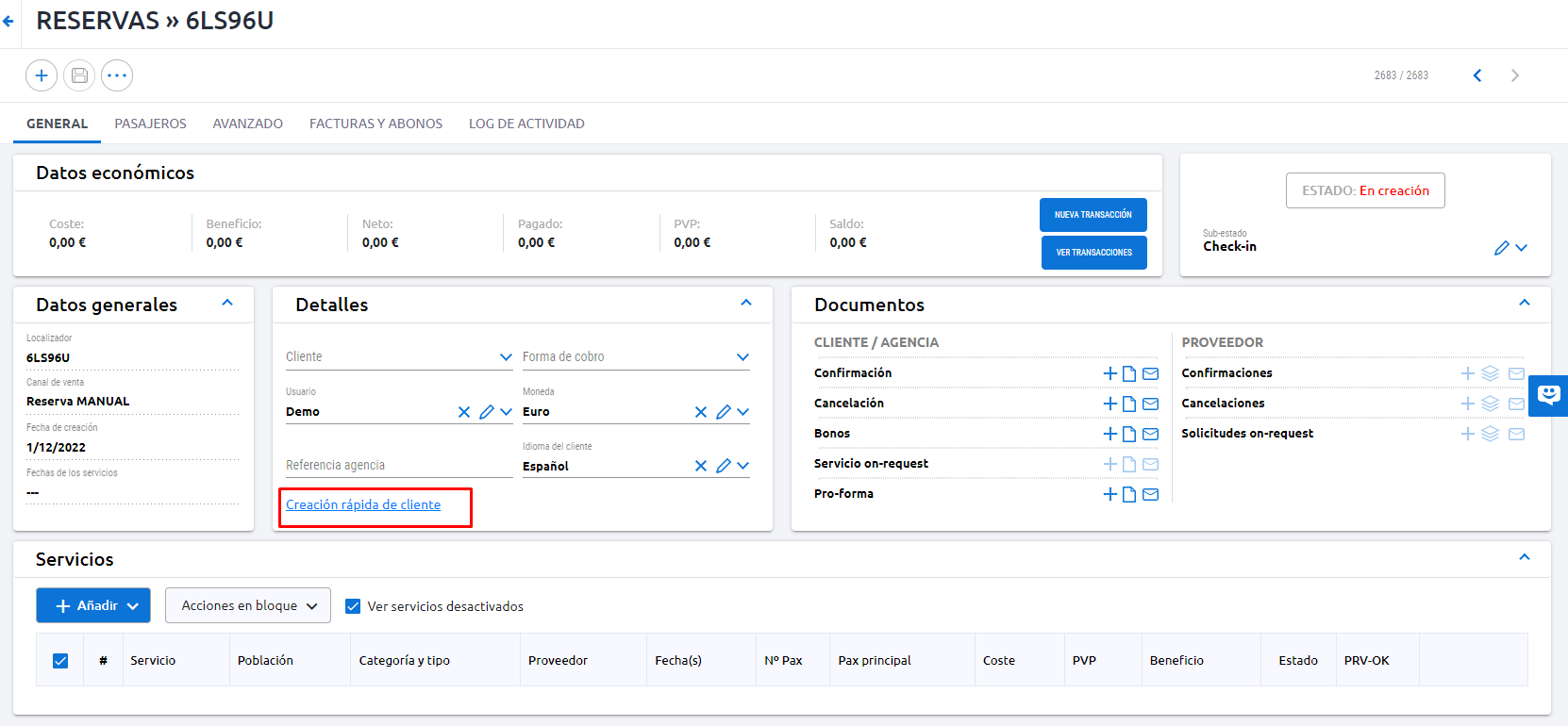This screenshot has width=1568, height=726.
Task: Edit the Idioma del cliente pencil icon
Action: (724, 466)
